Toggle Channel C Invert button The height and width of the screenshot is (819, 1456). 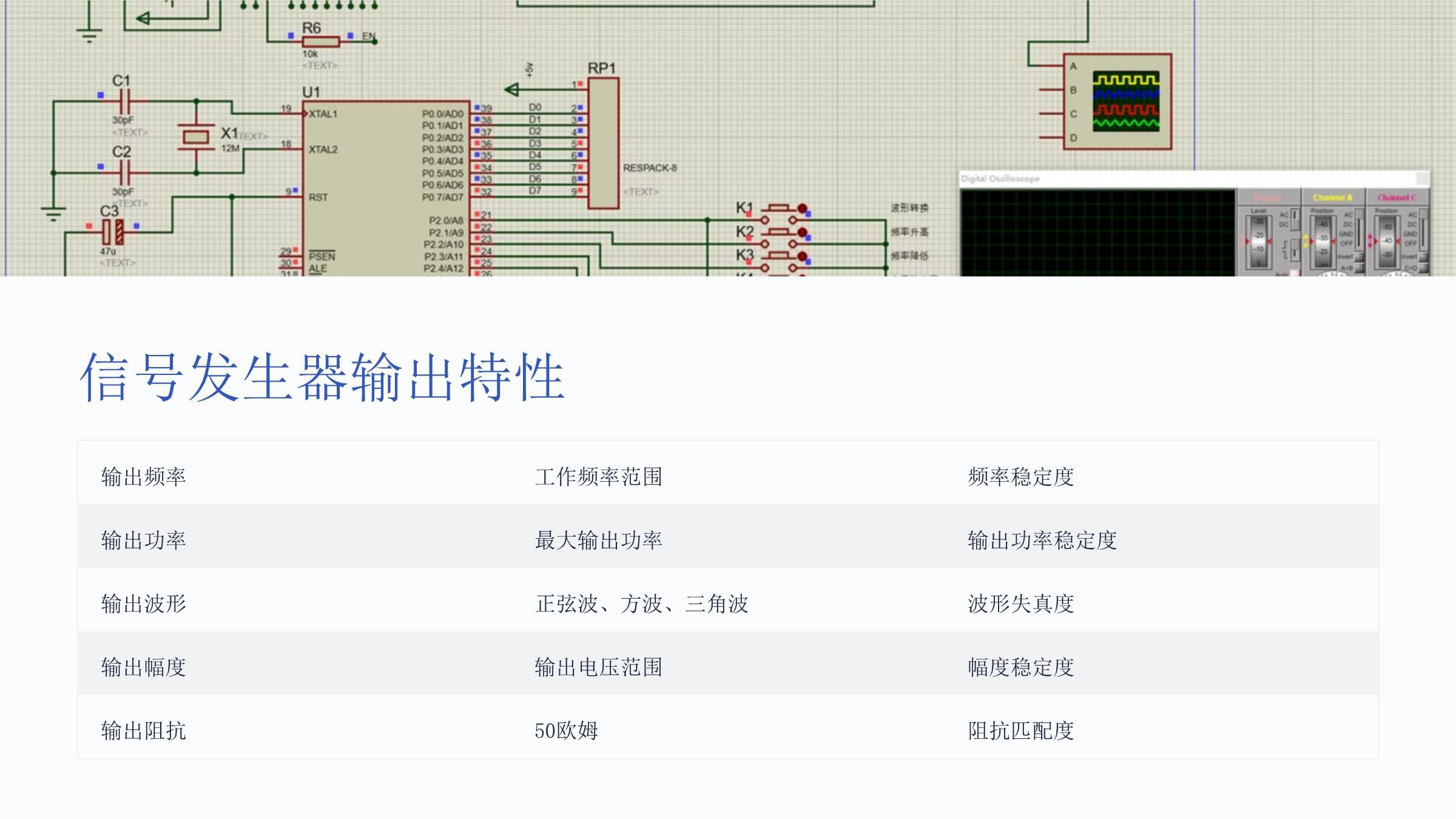[1424, 257]
